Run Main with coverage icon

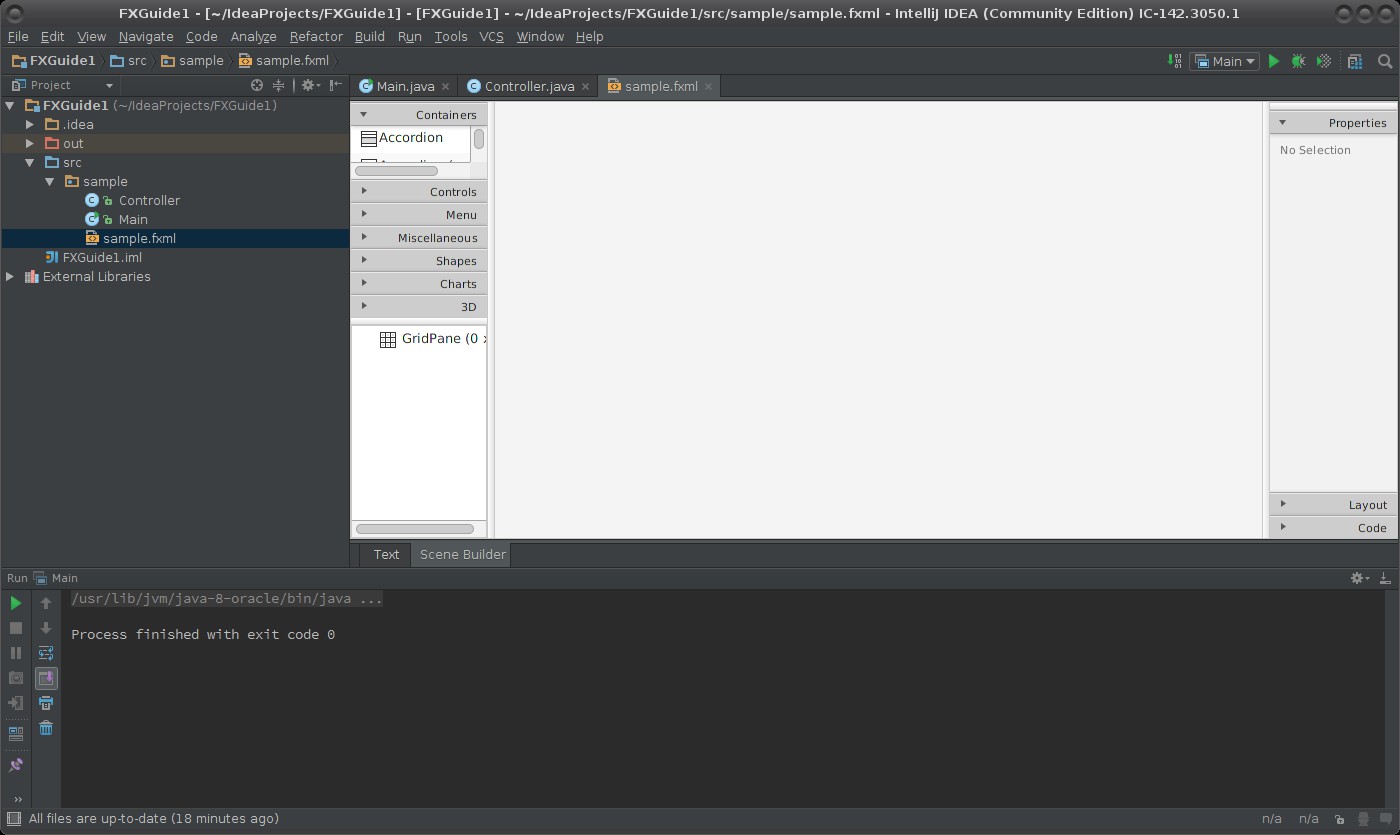(1322, 61)
